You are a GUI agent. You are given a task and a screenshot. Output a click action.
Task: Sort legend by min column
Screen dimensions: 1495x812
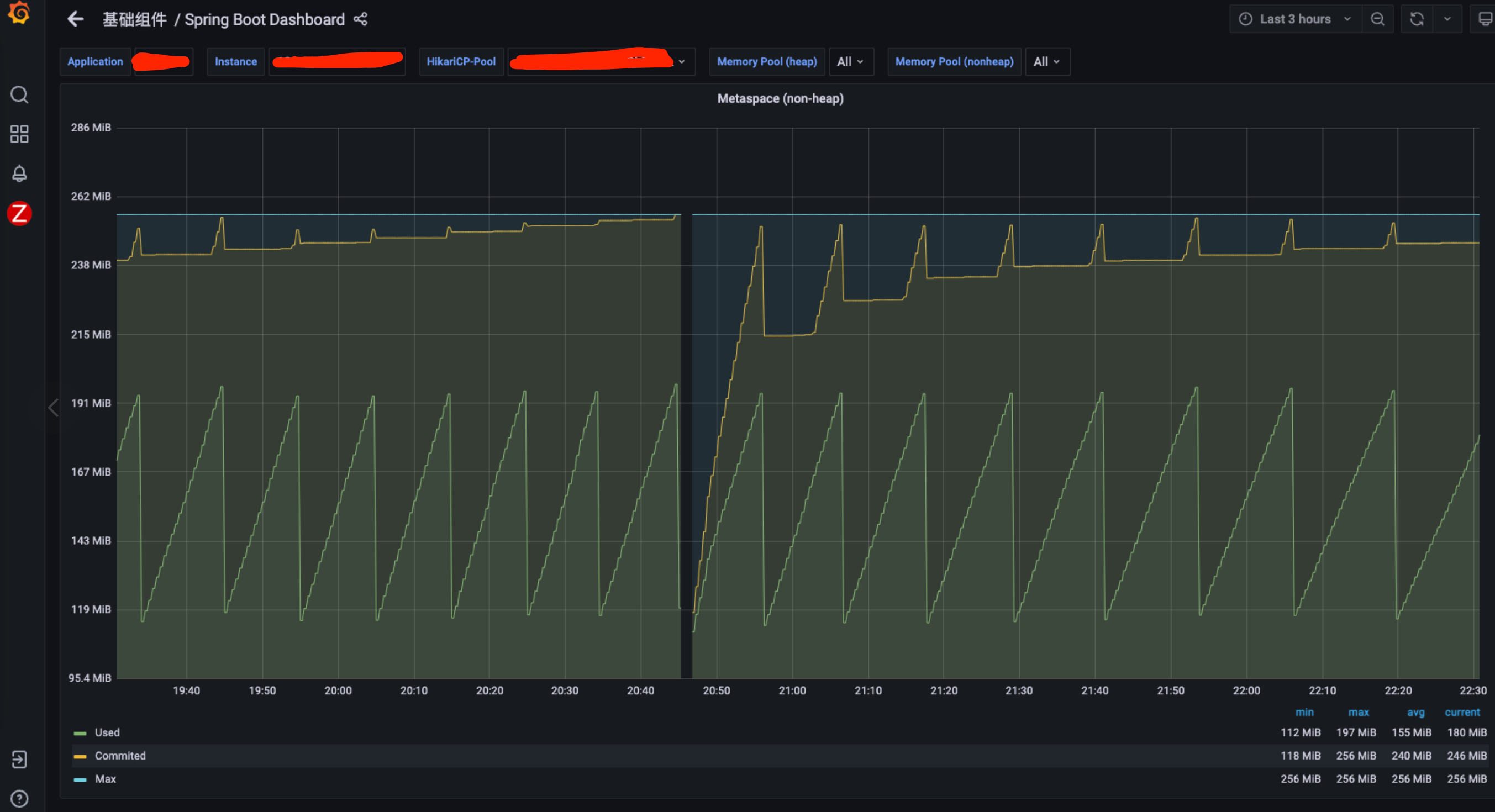(x=1304, y=712)
